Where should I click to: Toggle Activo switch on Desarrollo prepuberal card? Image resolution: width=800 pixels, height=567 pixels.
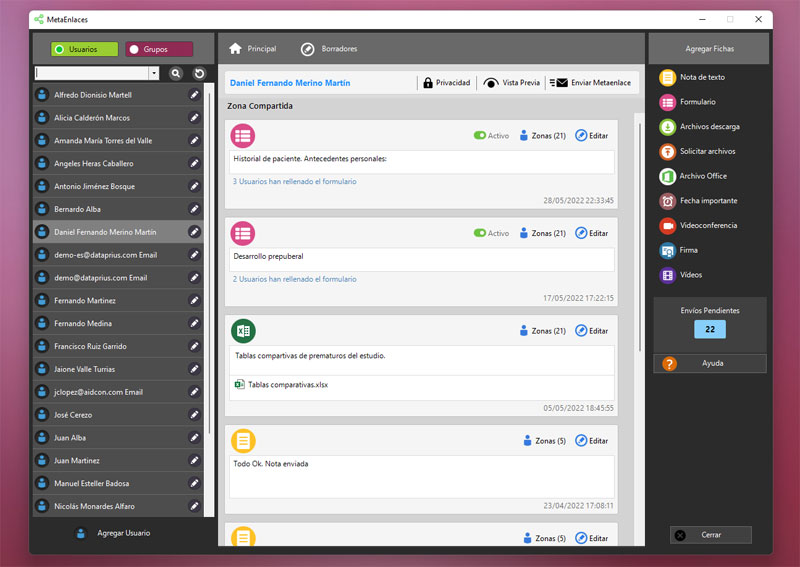480,233
